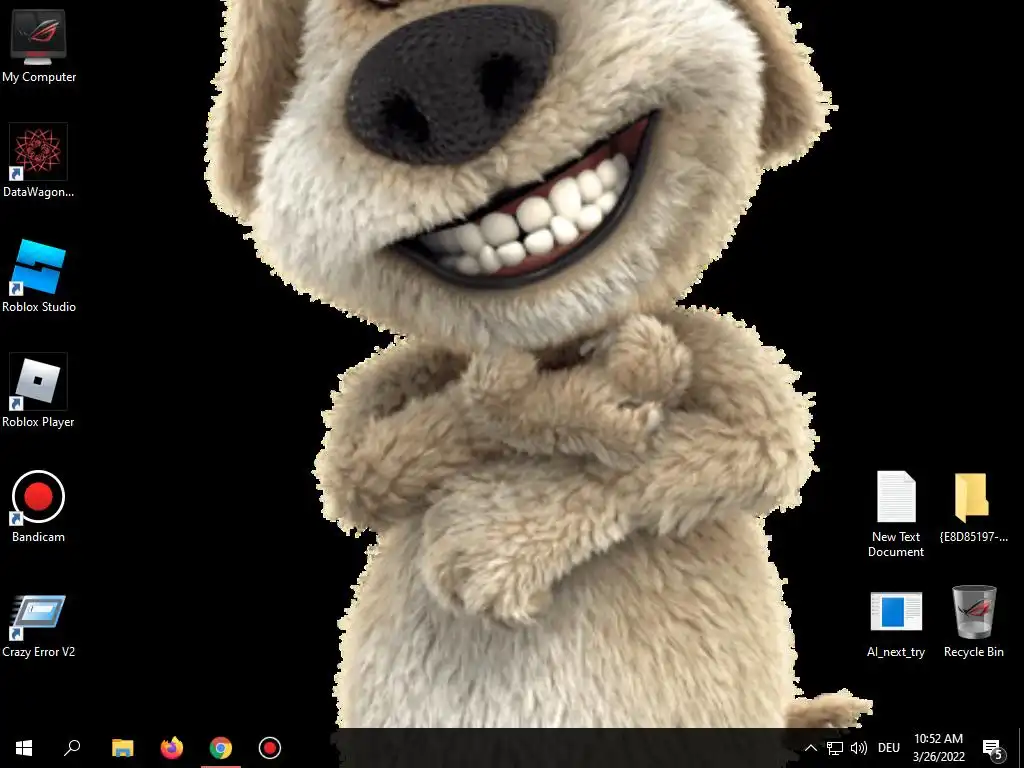Open the clock showing 10:52 AM

click(x=938, y=748)
